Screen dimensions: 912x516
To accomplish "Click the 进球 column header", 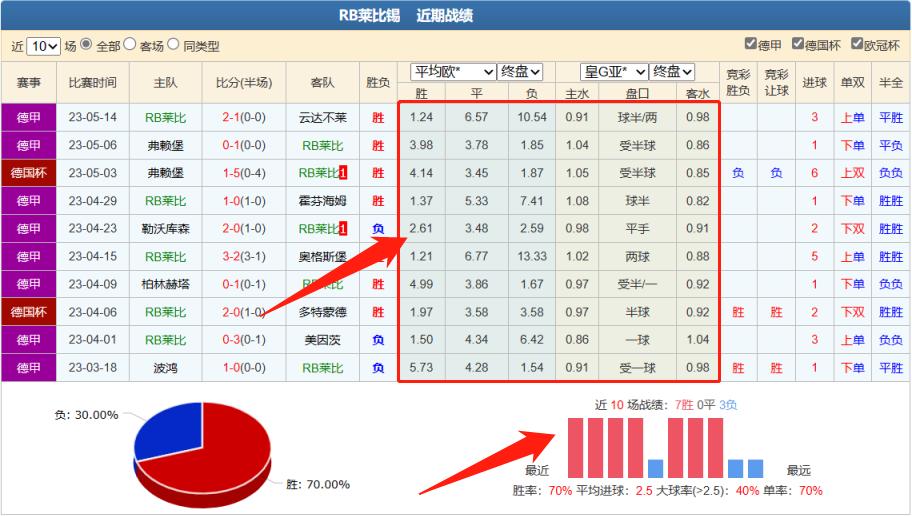I will [814, 83].
